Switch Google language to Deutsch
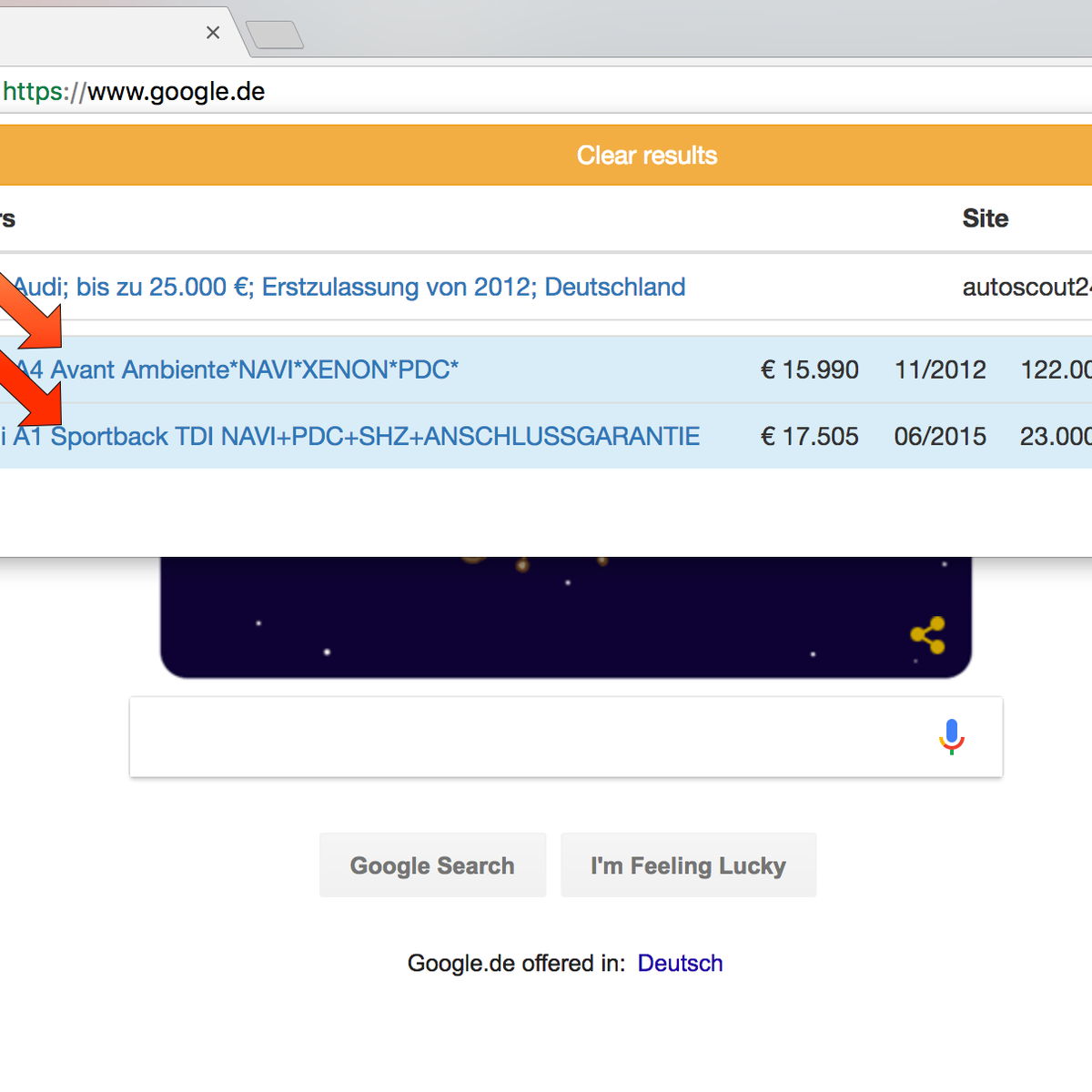 click(x=680, y=964)
